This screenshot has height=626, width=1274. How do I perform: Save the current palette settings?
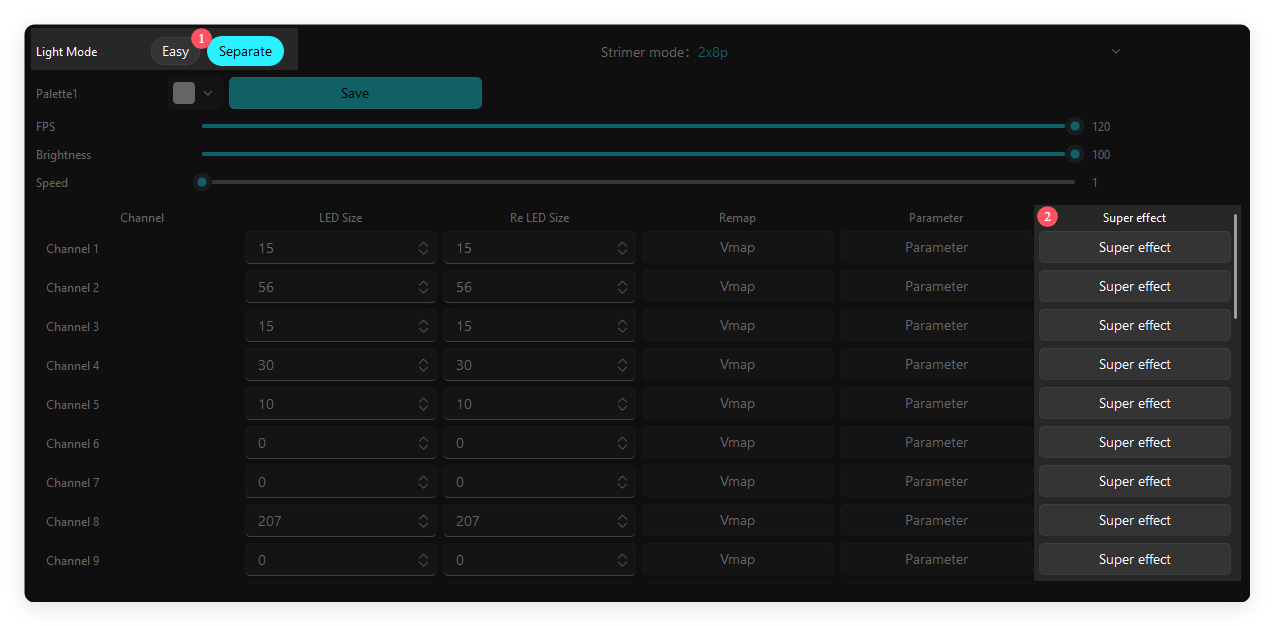tap(355, 93)
